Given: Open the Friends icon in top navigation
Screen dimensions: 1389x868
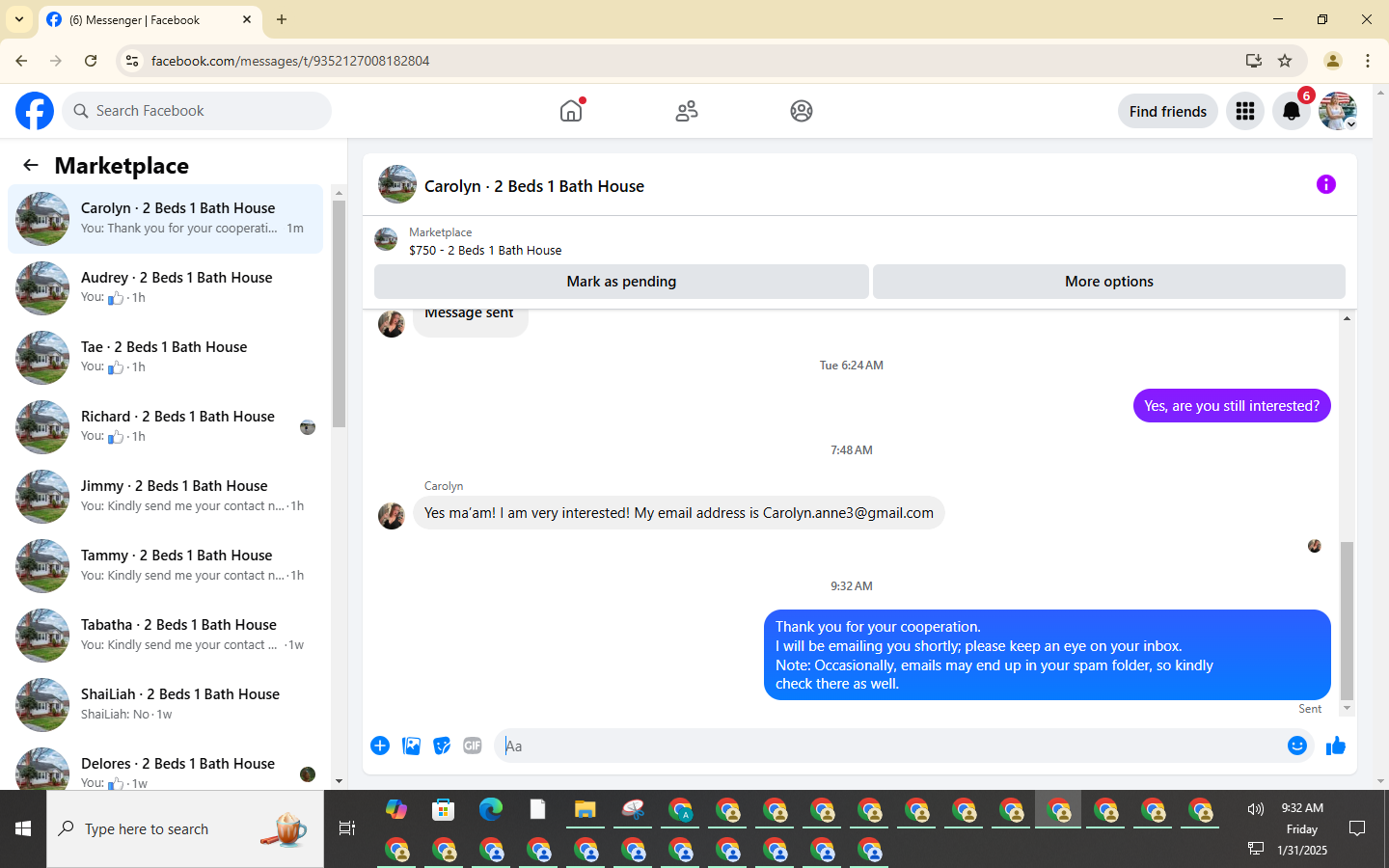Looking at the screenshot, I should tap(687, 111).
